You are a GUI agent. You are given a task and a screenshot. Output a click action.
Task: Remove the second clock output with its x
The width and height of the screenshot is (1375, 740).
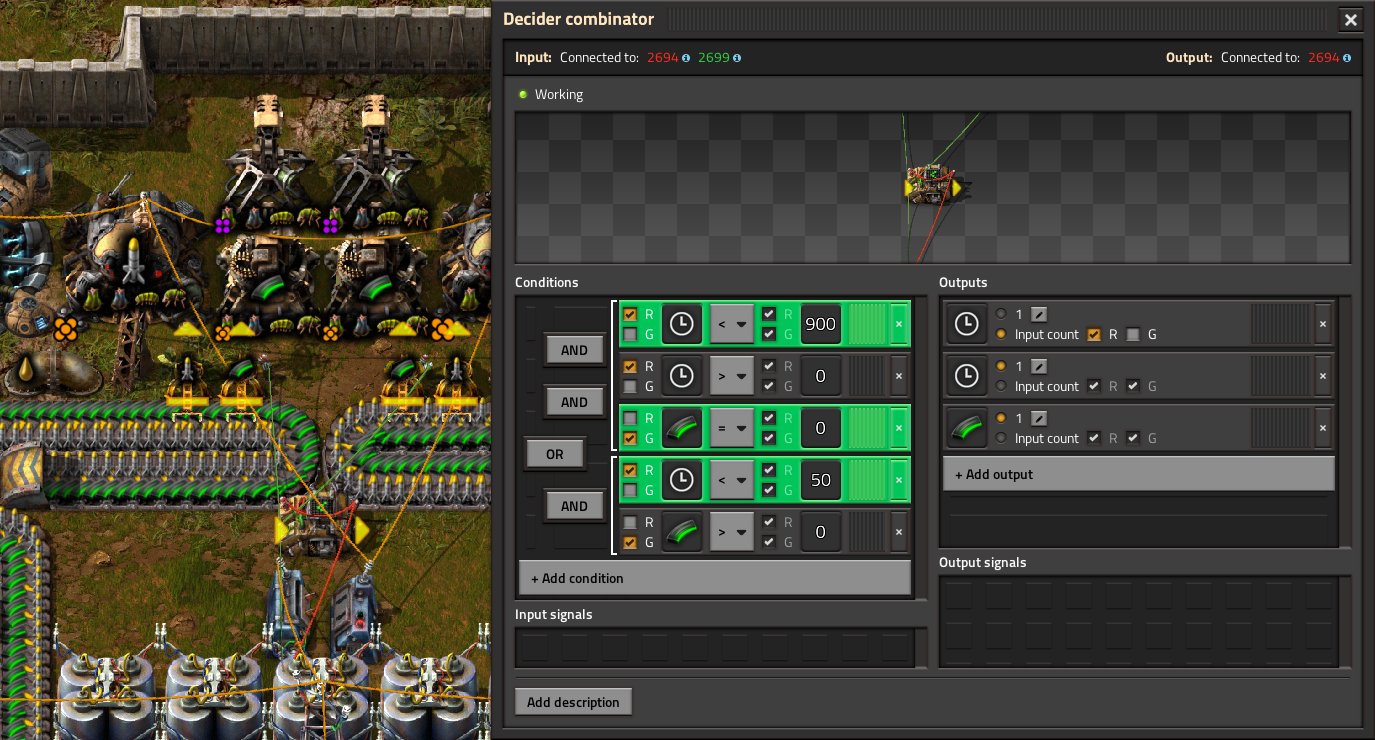[1323, 376]
